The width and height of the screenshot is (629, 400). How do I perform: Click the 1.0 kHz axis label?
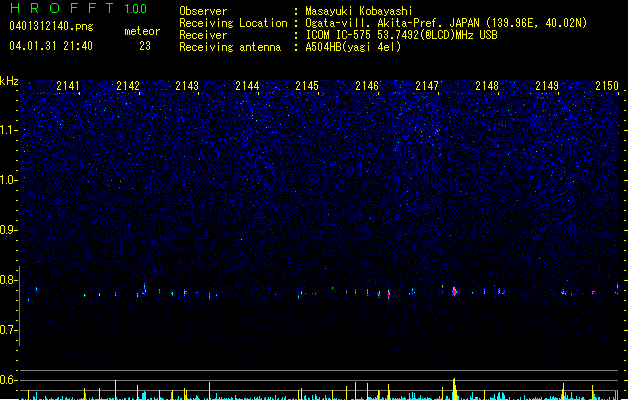[8, 180]
